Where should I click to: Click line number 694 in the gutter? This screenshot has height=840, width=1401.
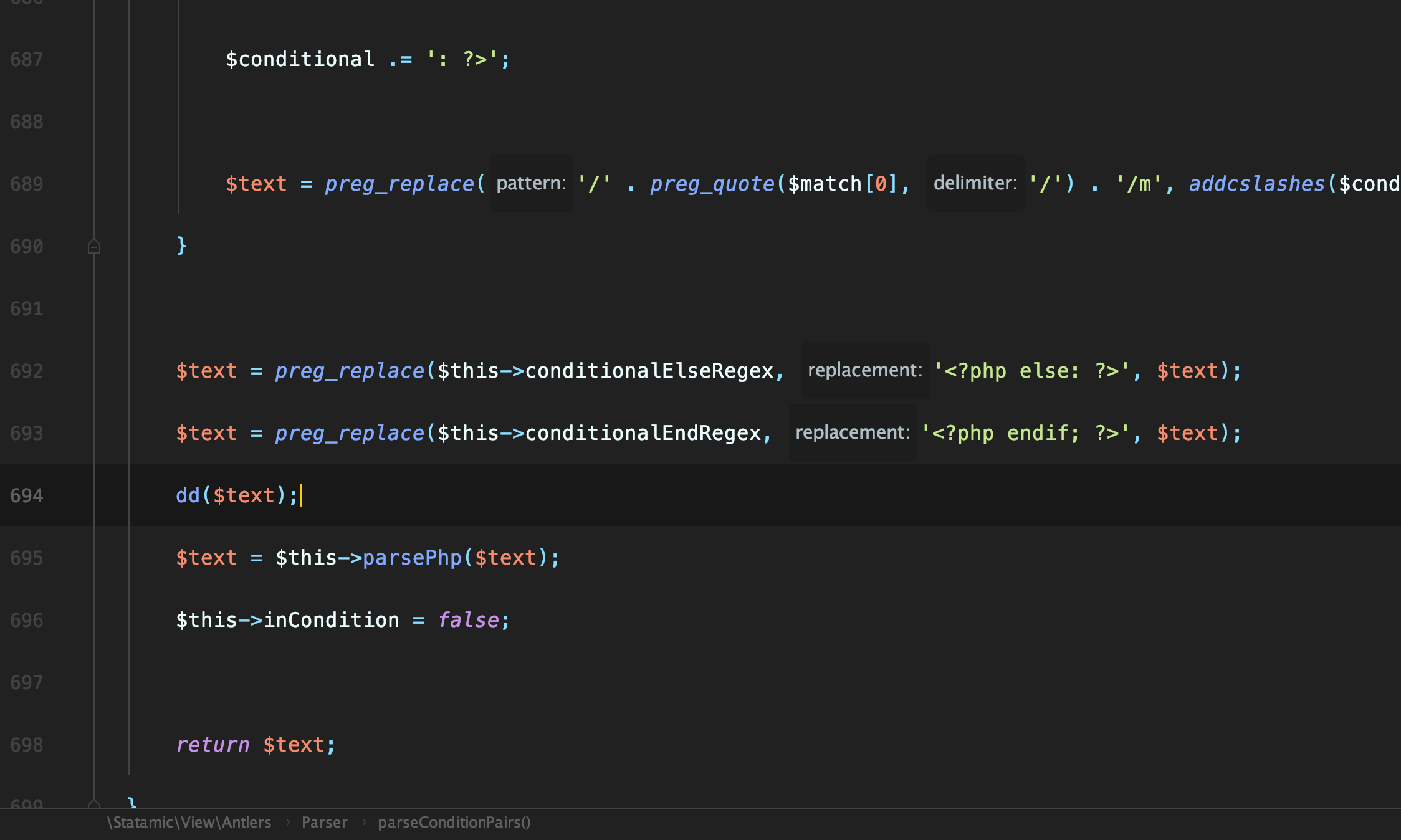pos(26,495)
